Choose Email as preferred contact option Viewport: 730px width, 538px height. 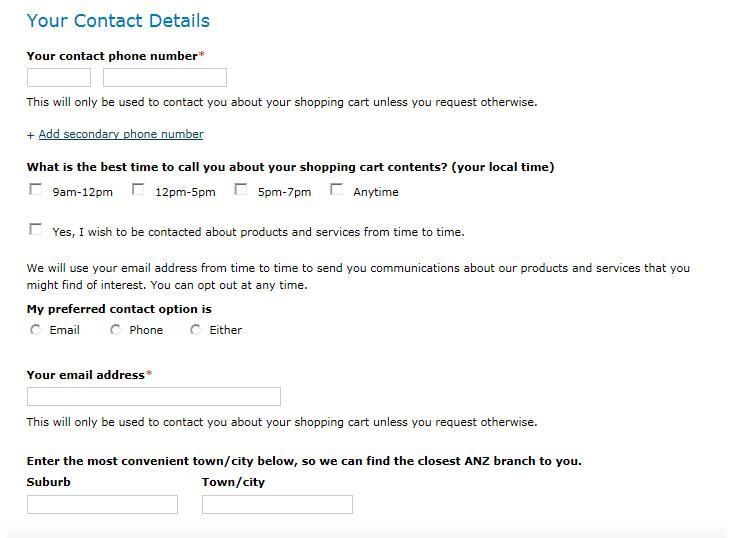[x=36, y=329]
